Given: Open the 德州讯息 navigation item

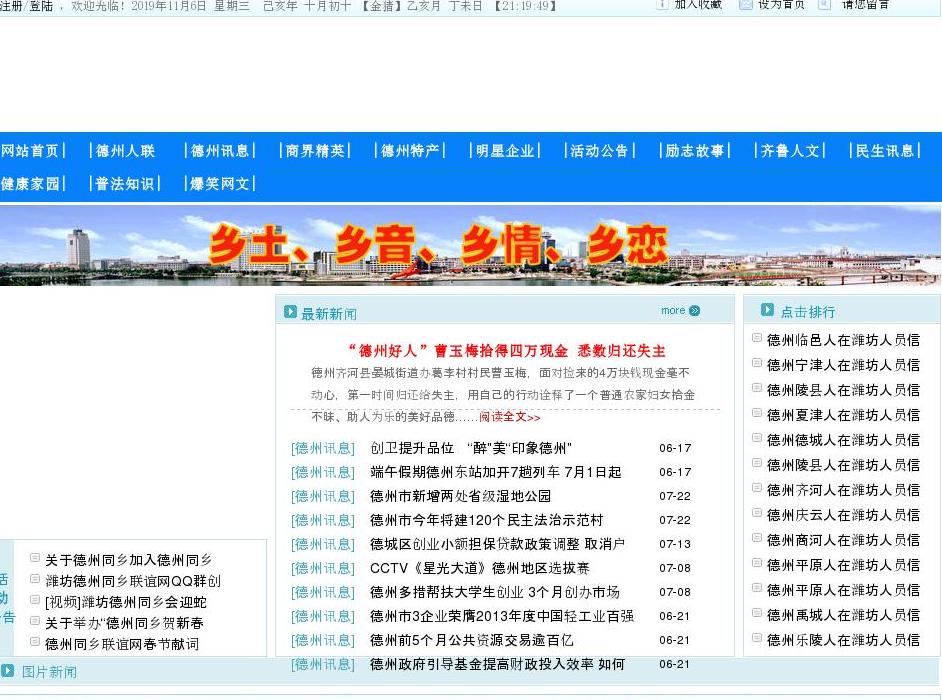Looking at the screenshot, I should 220,150.
